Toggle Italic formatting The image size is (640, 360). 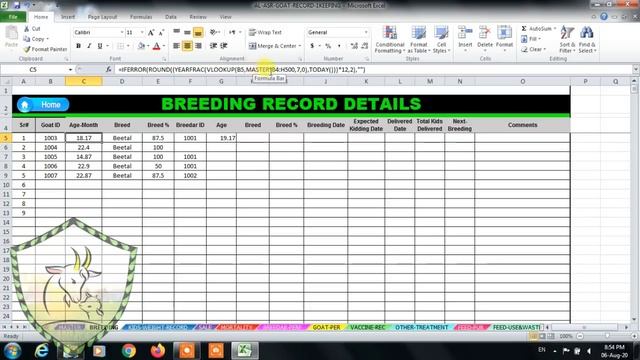coord(89,46)
